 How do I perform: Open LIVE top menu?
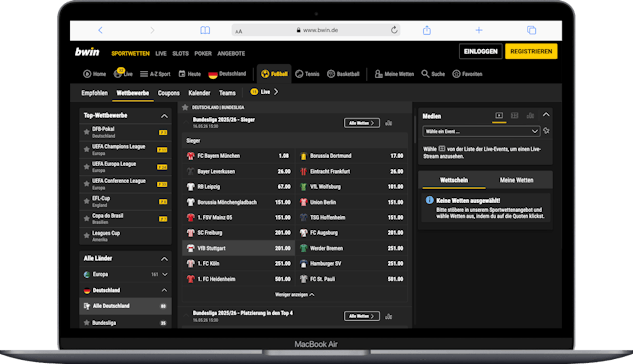point(161,53)
